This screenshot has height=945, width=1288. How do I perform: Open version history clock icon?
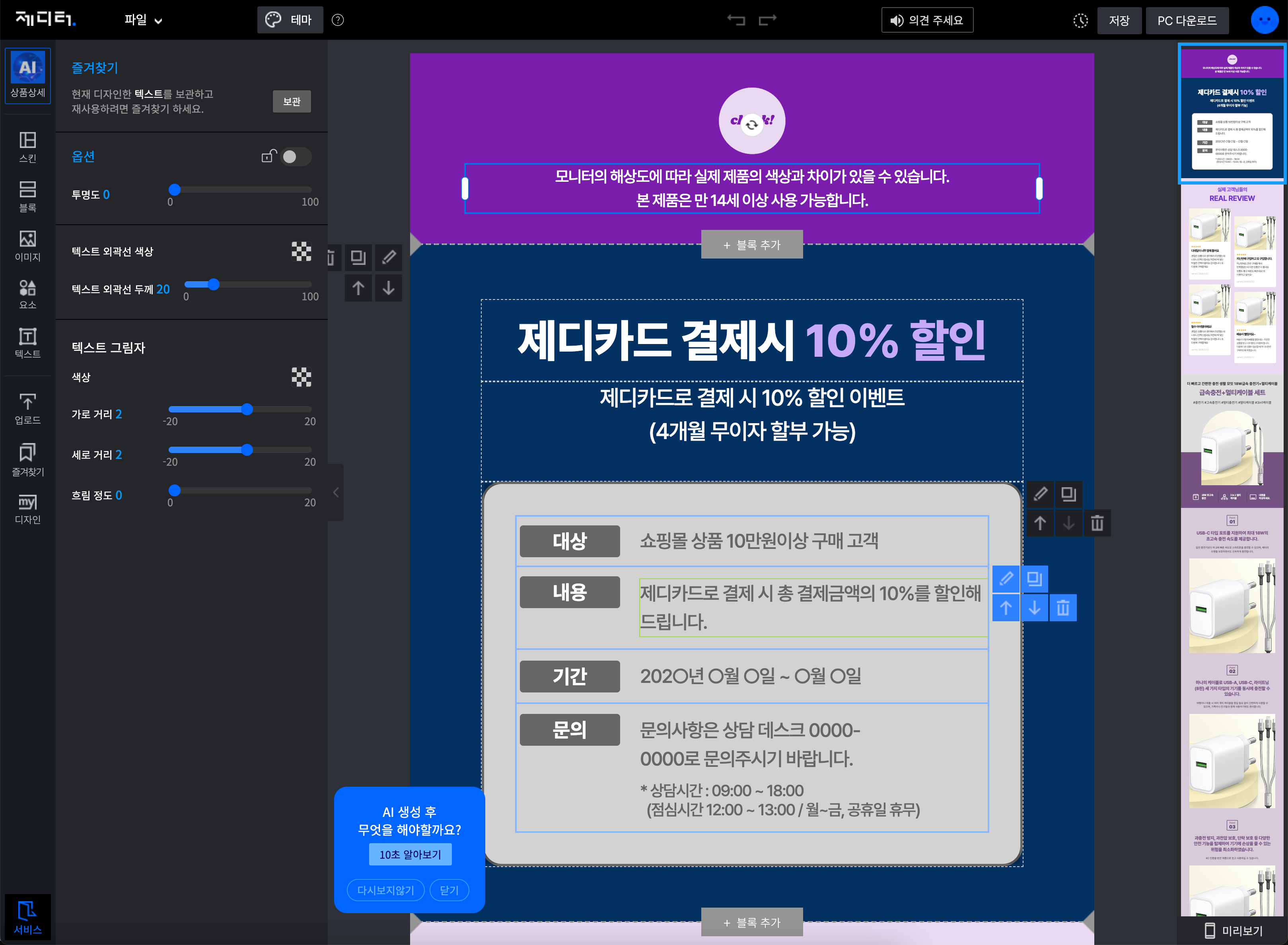[1080, 21]
